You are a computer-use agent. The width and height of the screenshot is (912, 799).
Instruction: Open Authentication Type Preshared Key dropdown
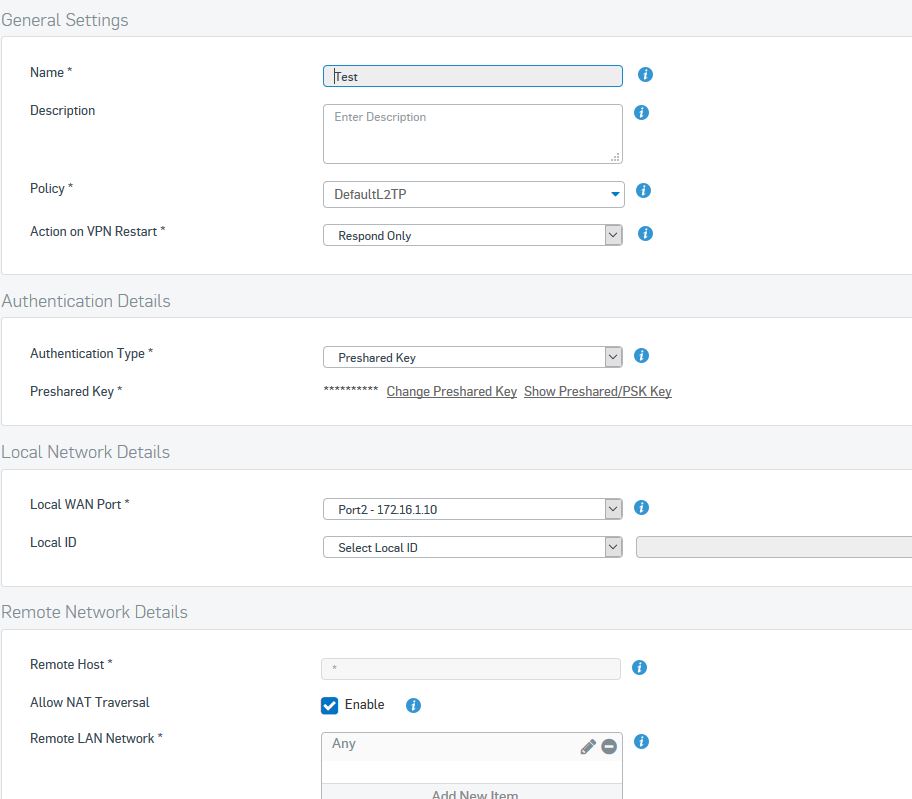click(472, 357)
